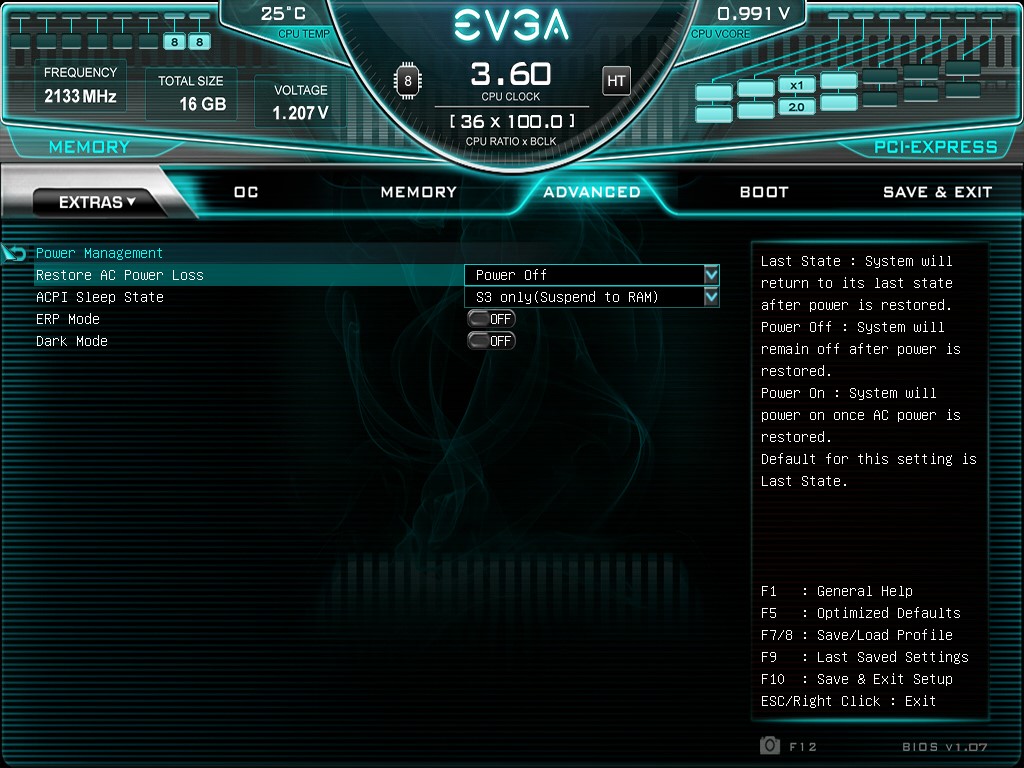The image size is (1024, 768).
Task: Toggle Dark Mode switch
Action: point(492,341)
